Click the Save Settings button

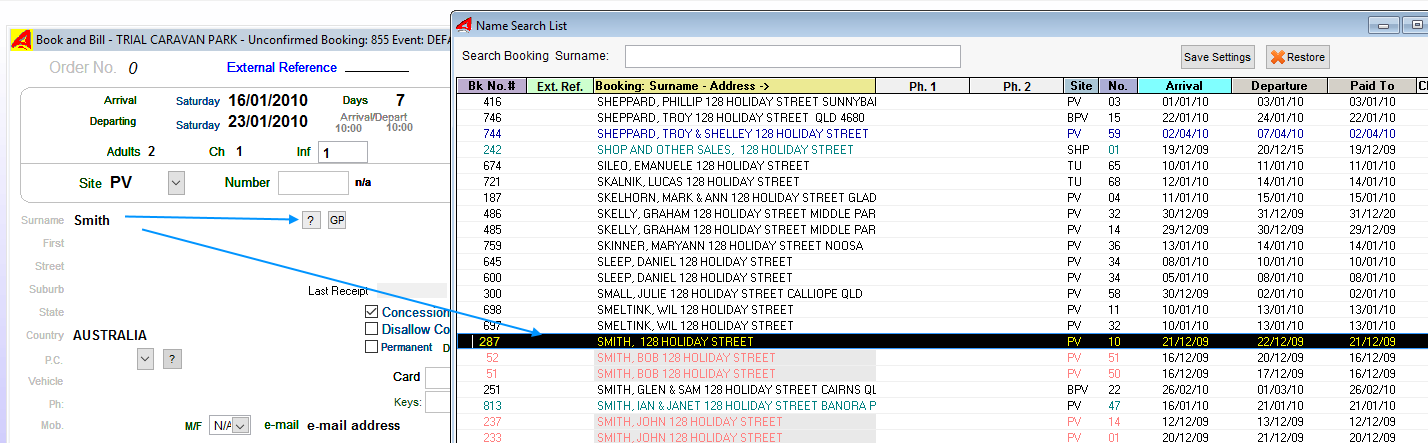coord(1217,57)
